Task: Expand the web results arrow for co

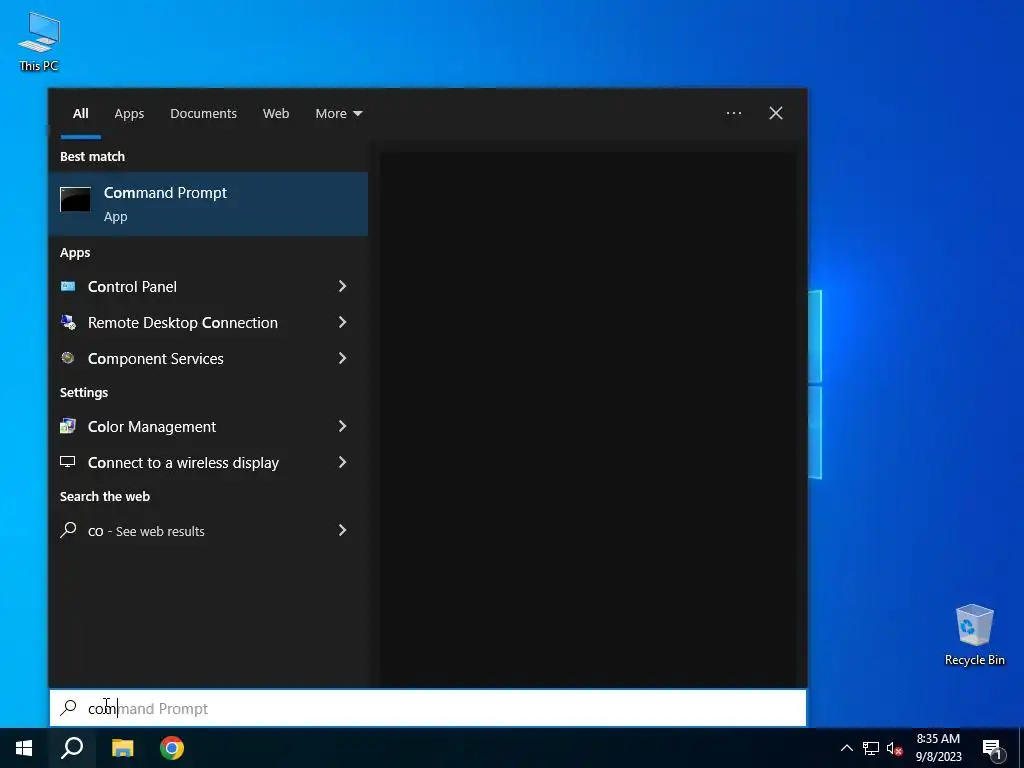Action: click(342, 530)
